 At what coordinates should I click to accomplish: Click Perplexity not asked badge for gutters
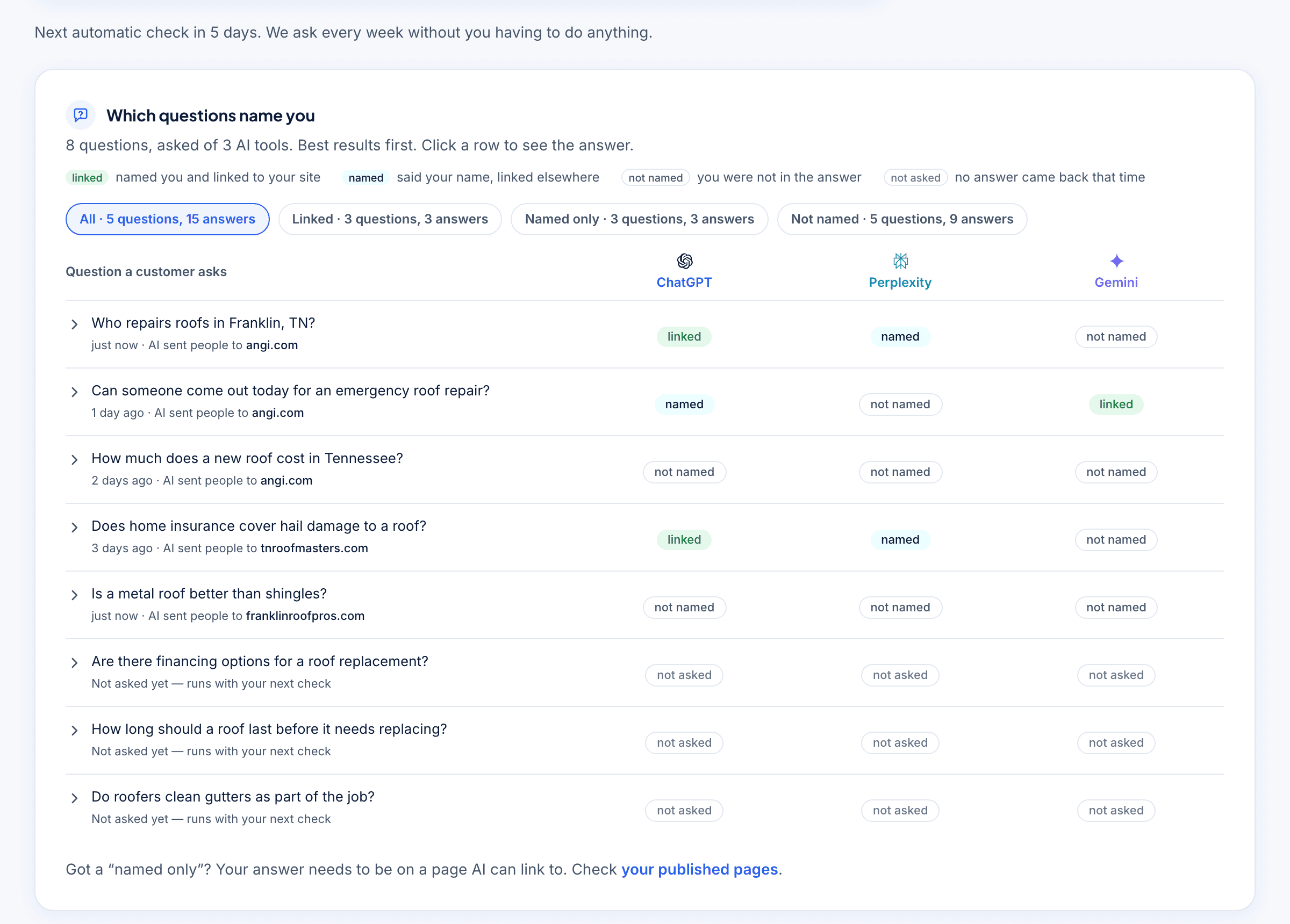coord(900,810)
